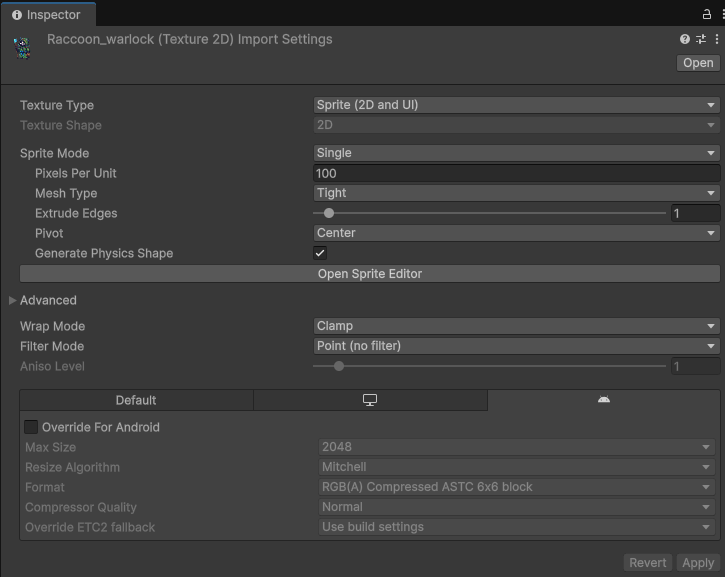Open the Max Size dropdown
725x577 pixels.
coord(516,447)
